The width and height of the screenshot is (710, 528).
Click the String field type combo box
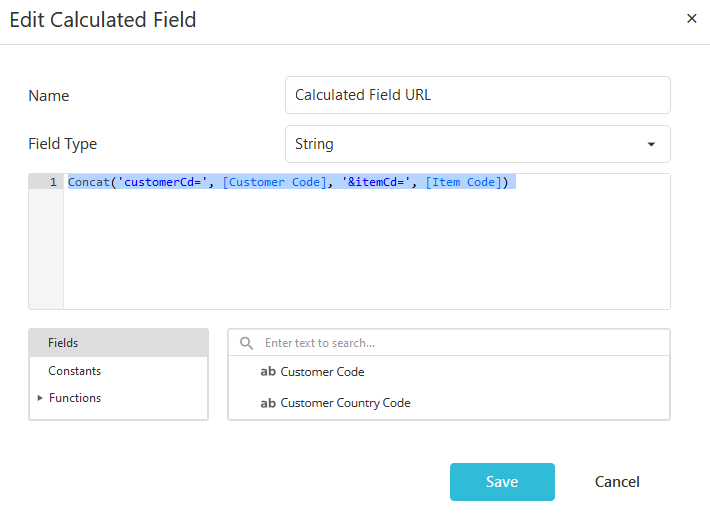point(470,144)
